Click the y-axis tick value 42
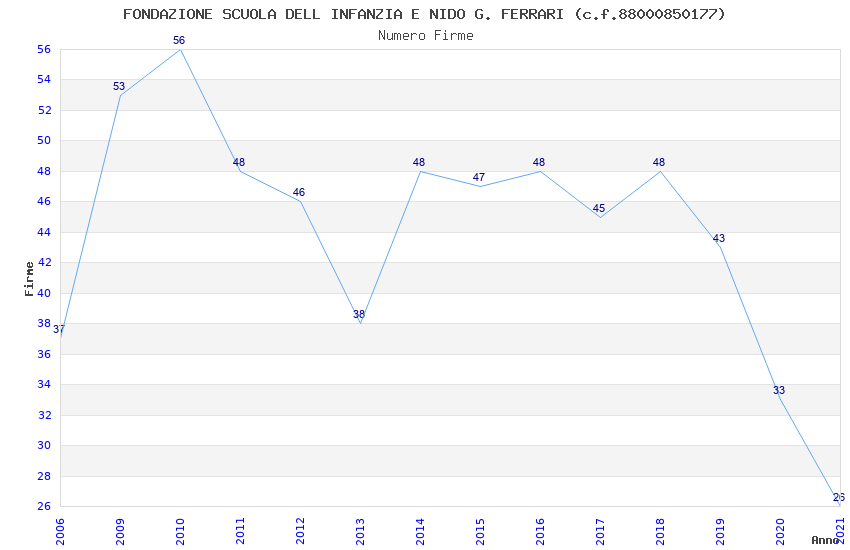 coord(44,262)
